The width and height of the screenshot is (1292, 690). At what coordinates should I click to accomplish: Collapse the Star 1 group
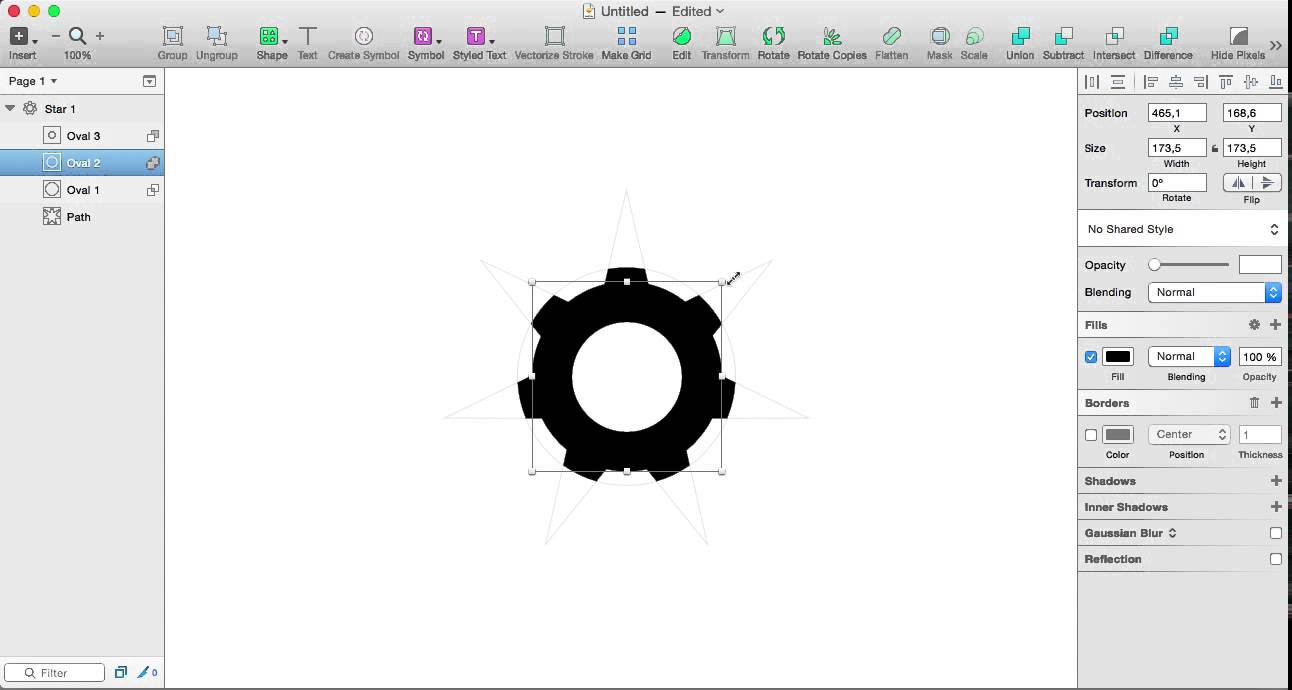coord(10,108)
